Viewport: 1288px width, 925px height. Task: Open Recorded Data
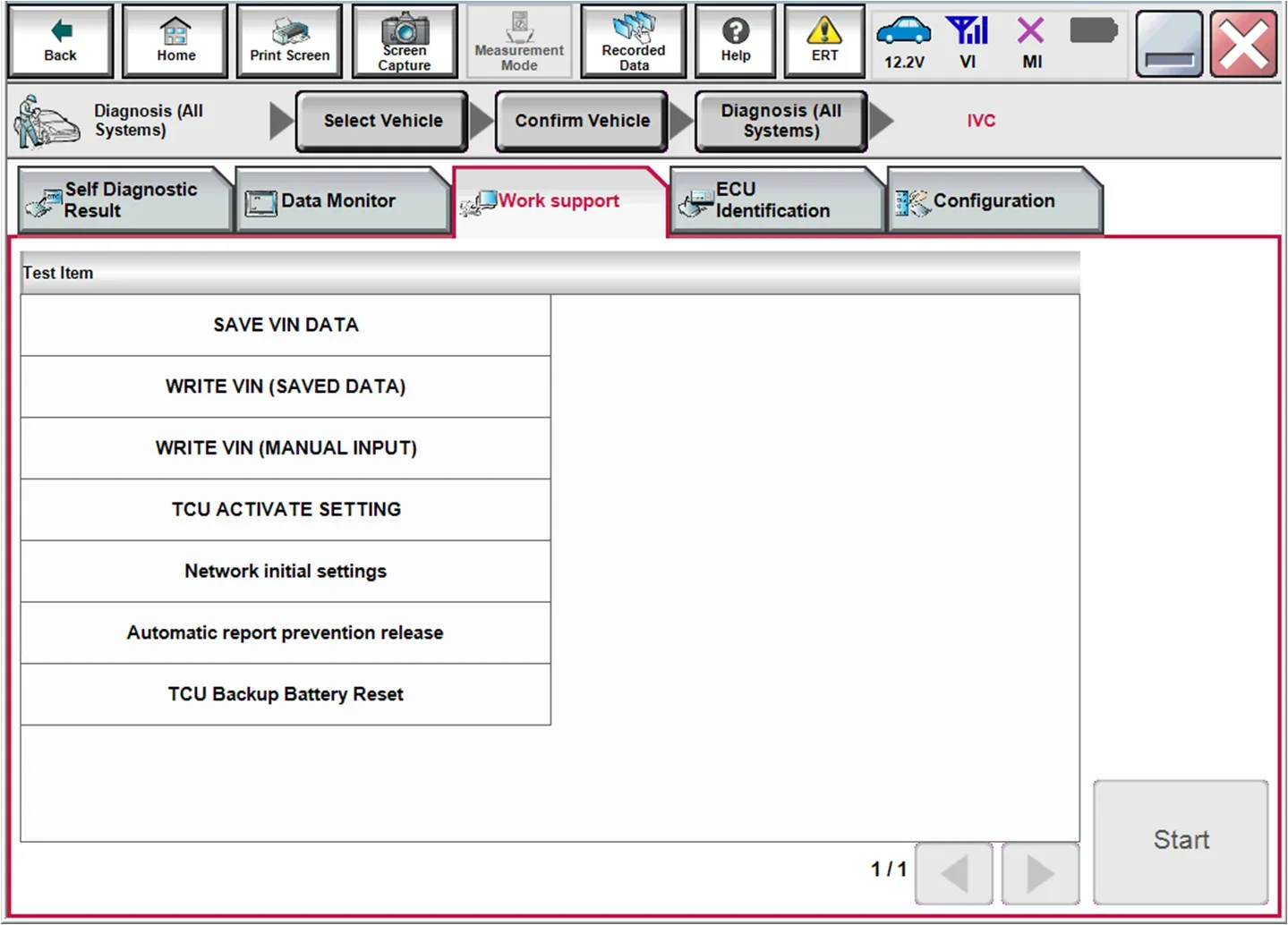(x=634, y=41)
